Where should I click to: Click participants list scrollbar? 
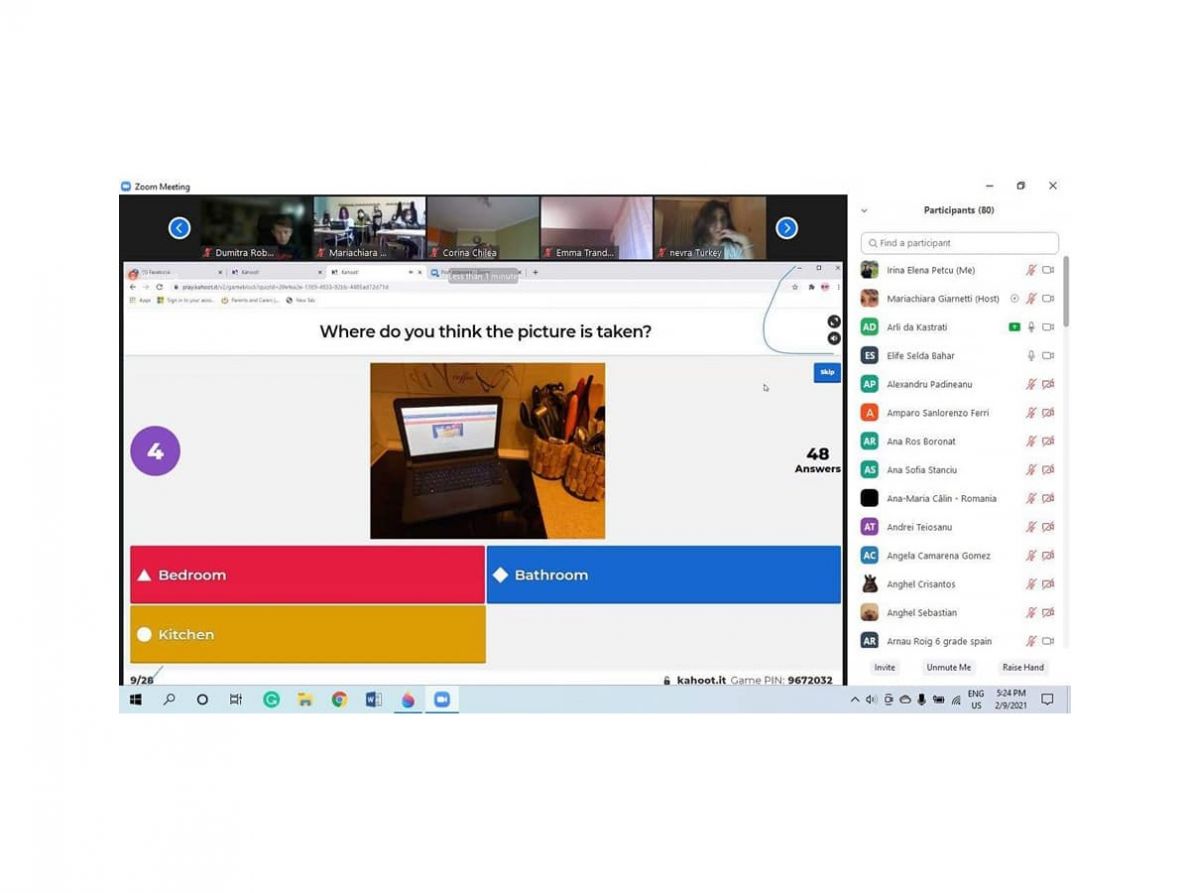pyautogui.click(x=1066, y=292)
